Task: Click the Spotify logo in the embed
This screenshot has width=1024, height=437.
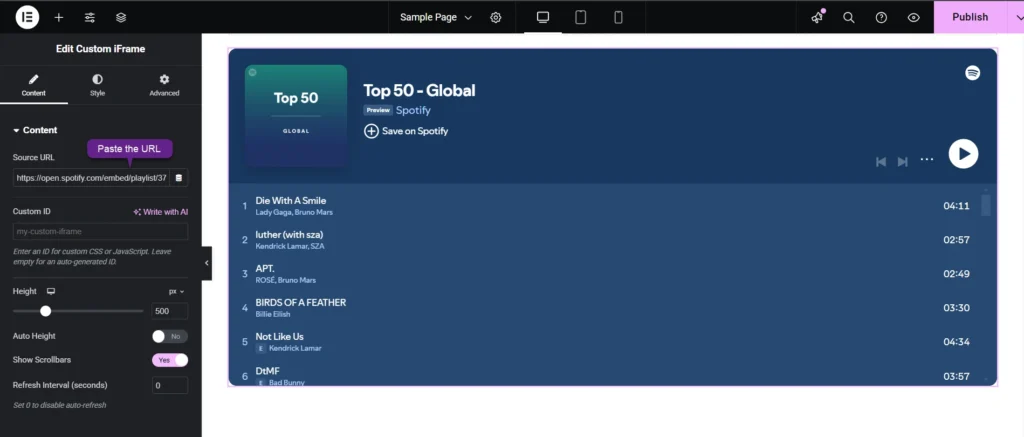Action: (x=972, y=73)
